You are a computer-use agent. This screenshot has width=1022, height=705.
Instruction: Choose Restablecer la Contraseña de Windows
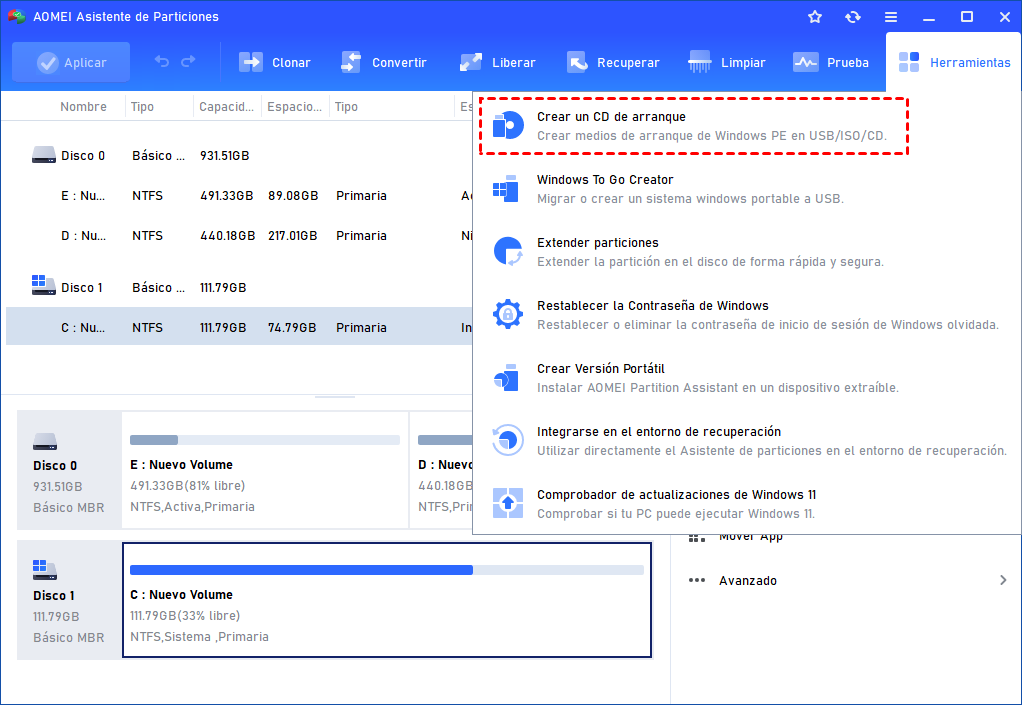coord(747,315)
